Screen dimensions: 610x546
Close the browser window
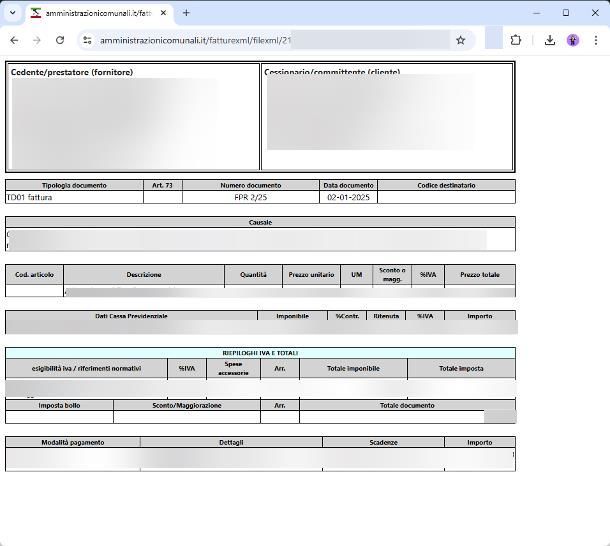click(595, 13)
